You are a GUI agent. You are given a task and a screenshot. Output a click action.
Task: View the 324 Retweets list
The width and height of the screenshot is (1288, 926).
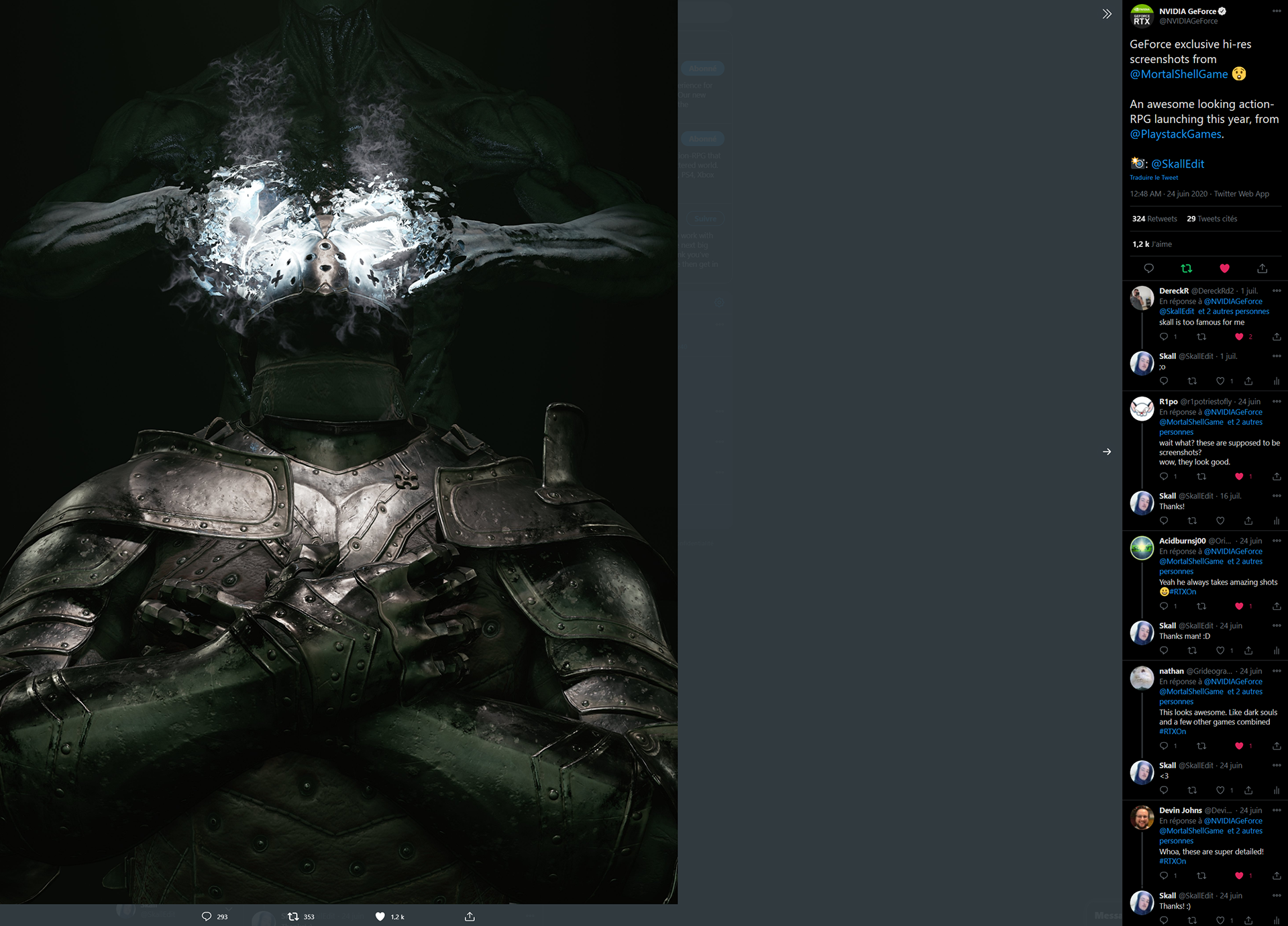coord(1155,219)
